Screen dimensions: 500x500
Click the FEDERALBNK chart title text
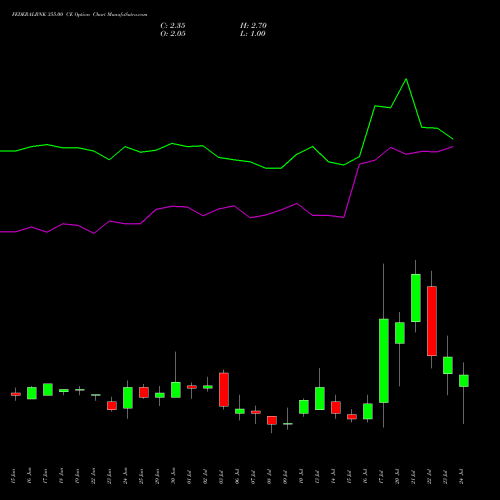coord(79,14)
